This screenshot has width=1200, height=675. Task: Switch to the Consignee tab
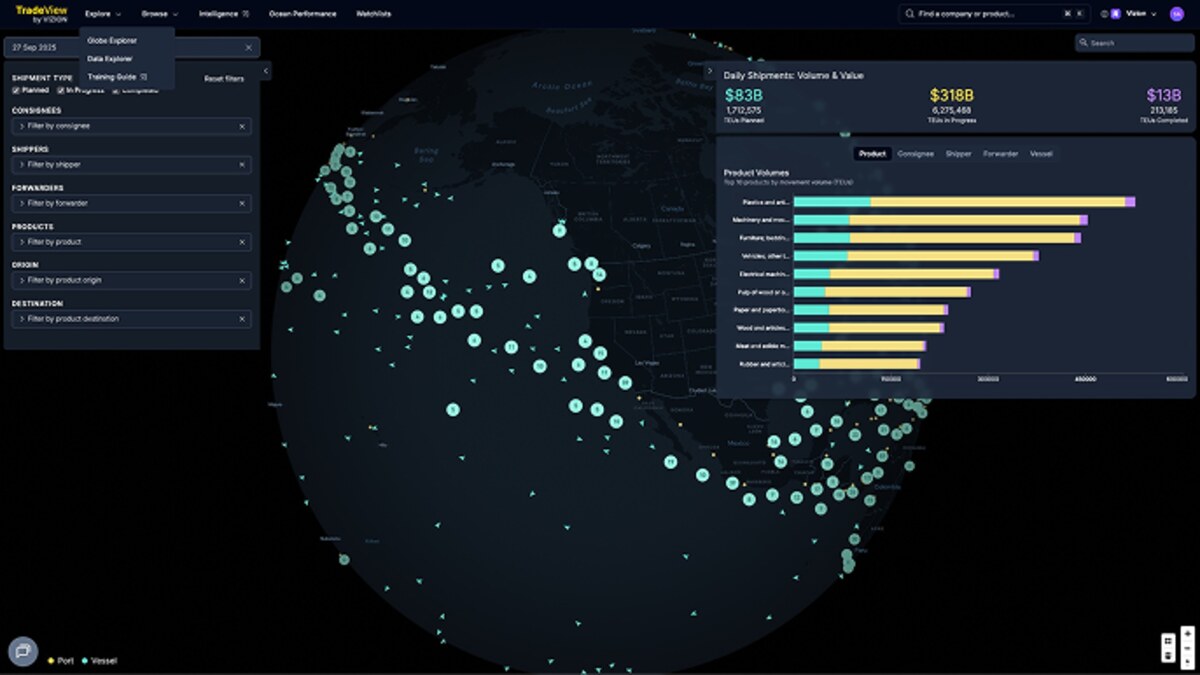915,154
